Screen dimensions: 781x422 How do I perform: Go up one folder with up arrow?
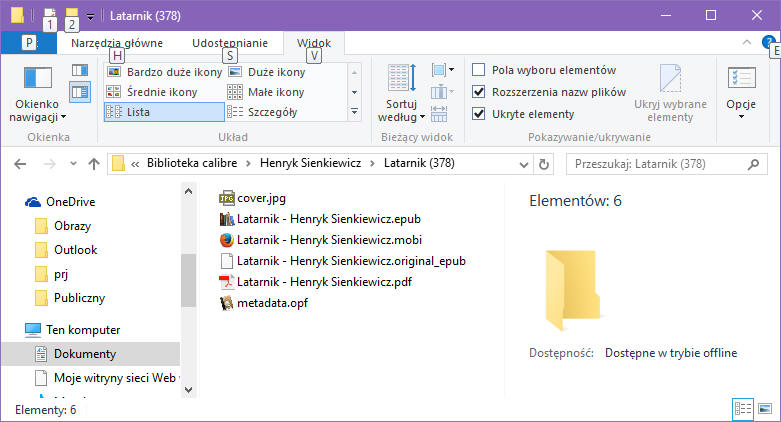click(x=93, y=164)
